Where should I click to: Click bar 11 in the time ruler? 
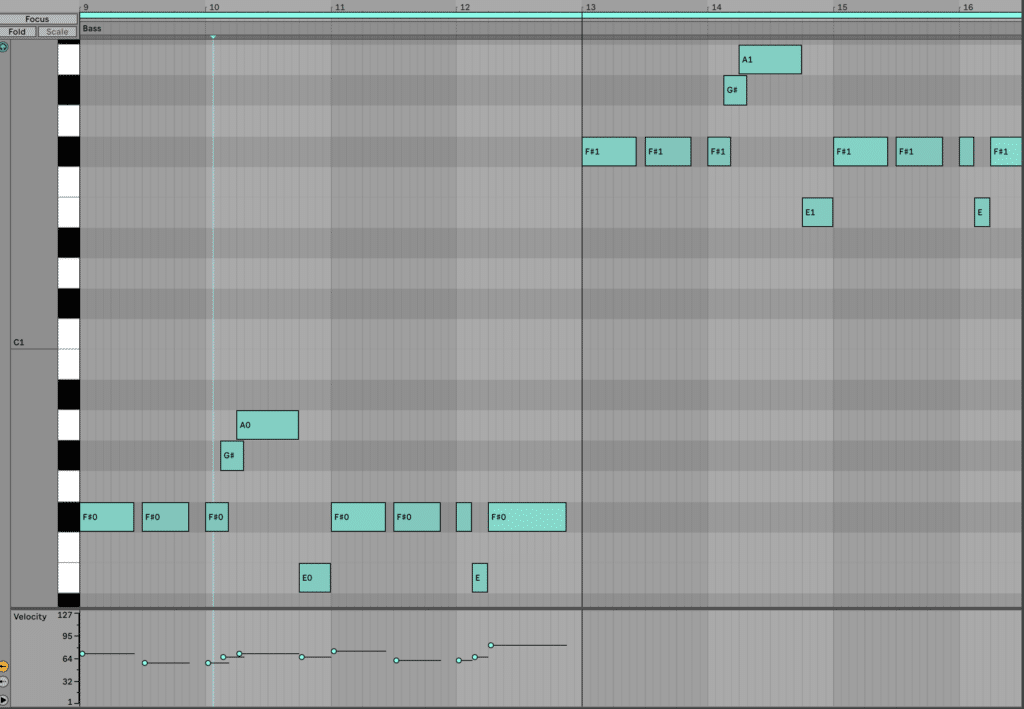[x=340, y=7]
